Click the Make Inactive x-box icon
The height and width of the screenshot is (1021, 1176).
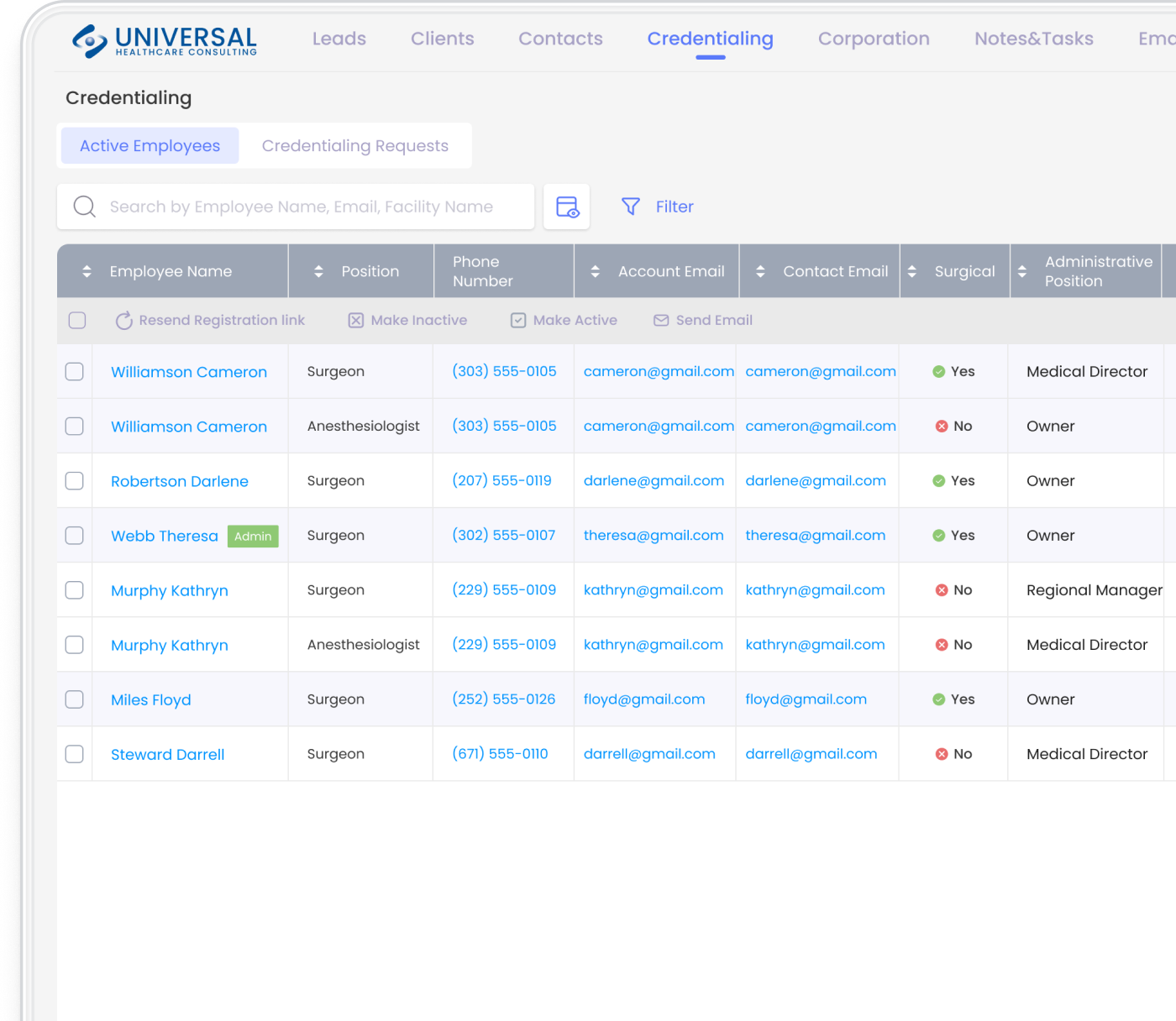pos(356,321)
